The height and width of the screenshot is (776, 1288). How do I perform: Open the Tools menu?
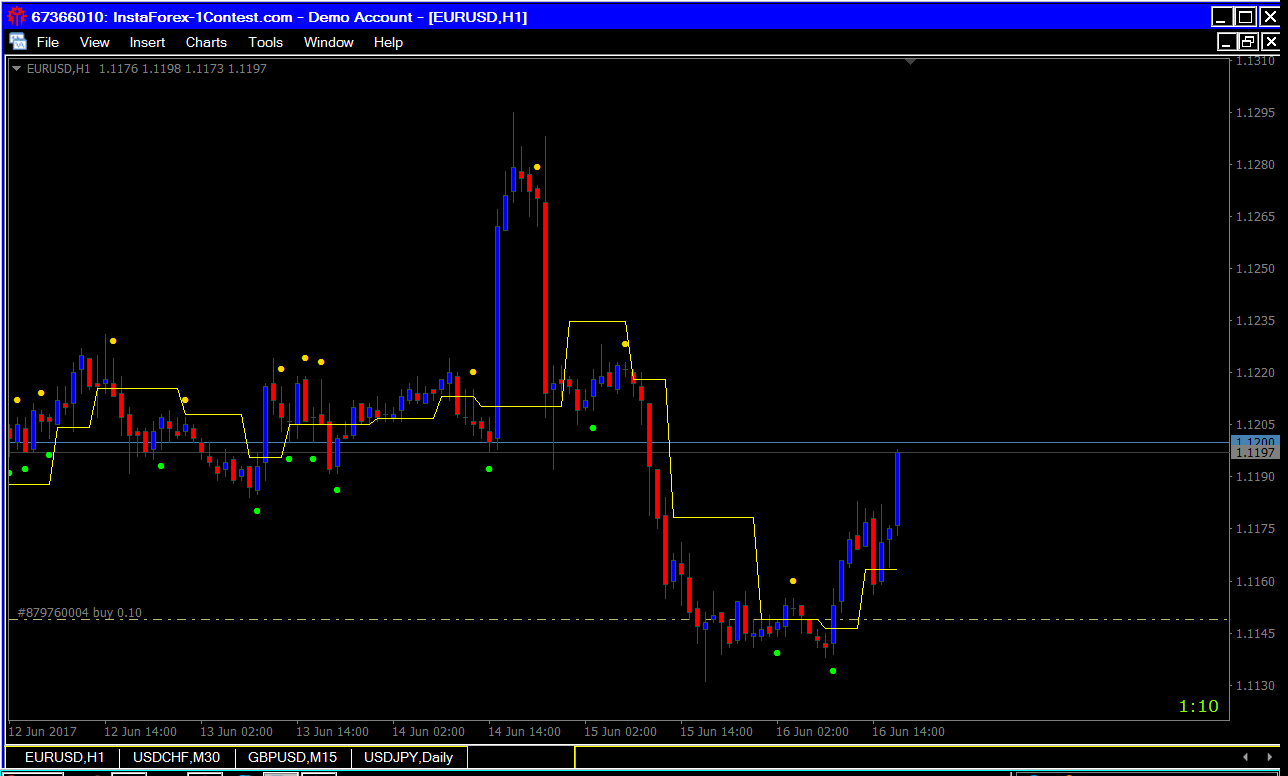point(265,42)
